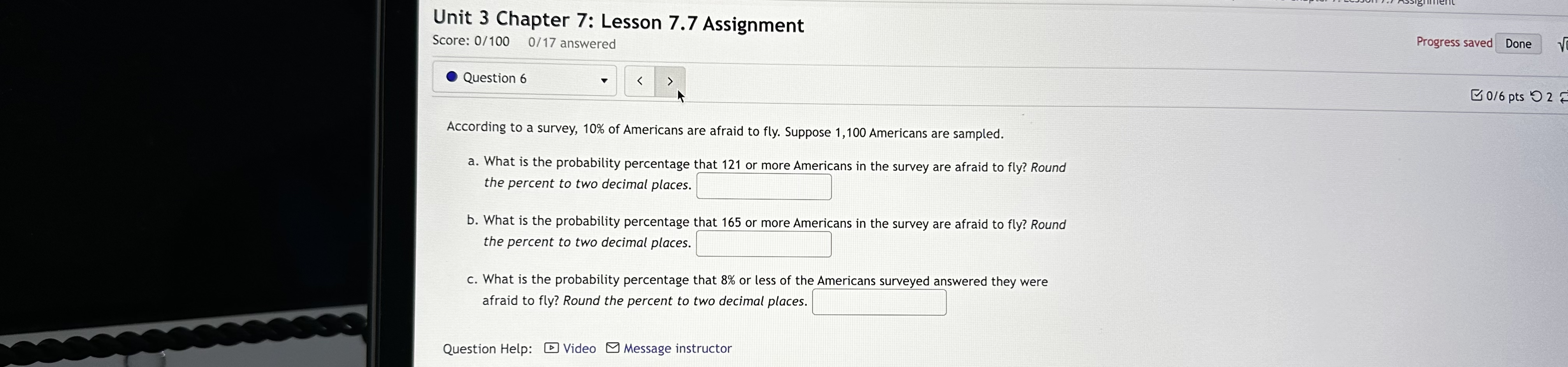Click the play icon beside Video

[x=551, y=348]
